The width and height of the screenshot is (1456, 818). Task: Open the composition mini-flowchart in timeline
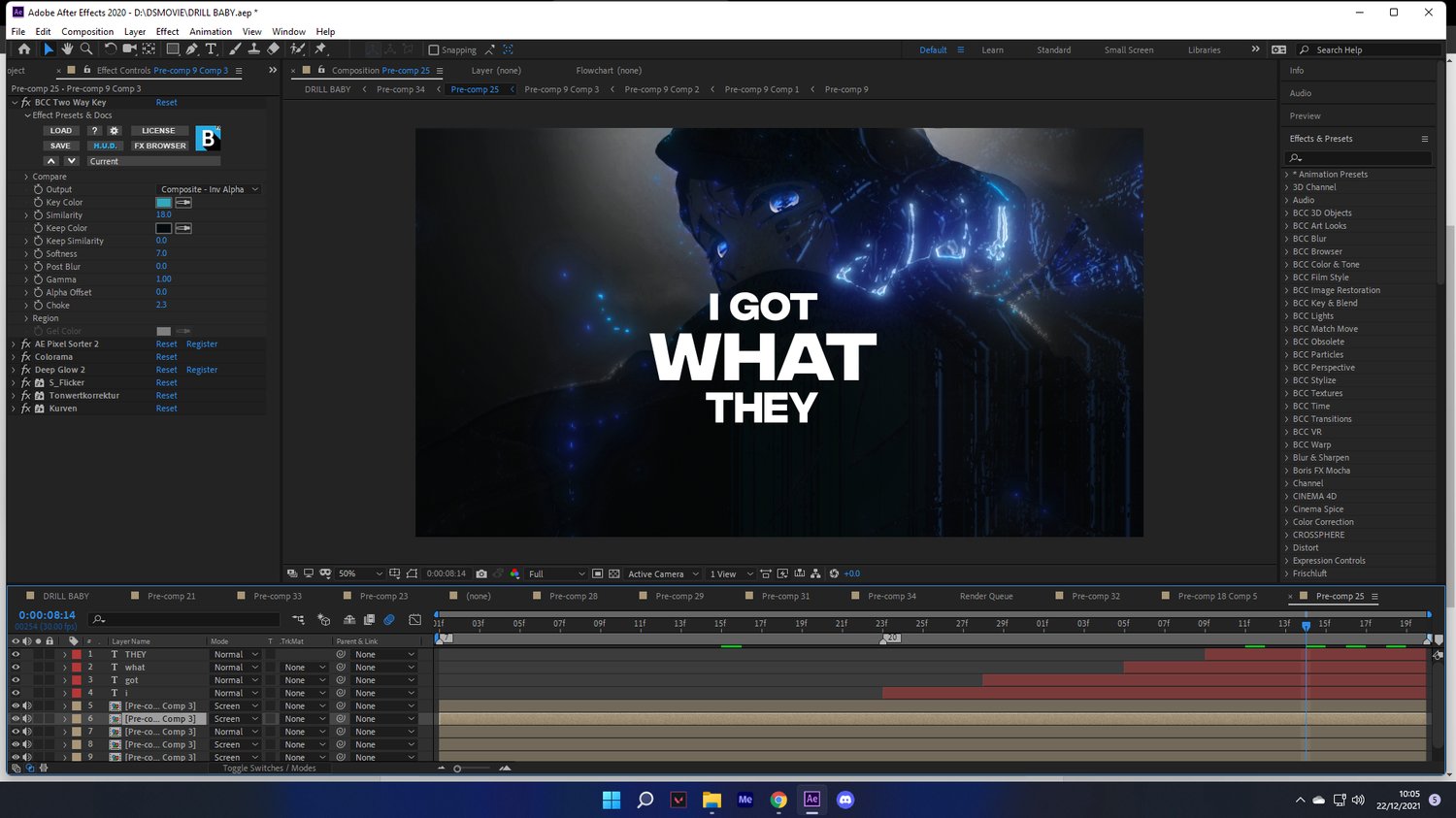point(298,619)
